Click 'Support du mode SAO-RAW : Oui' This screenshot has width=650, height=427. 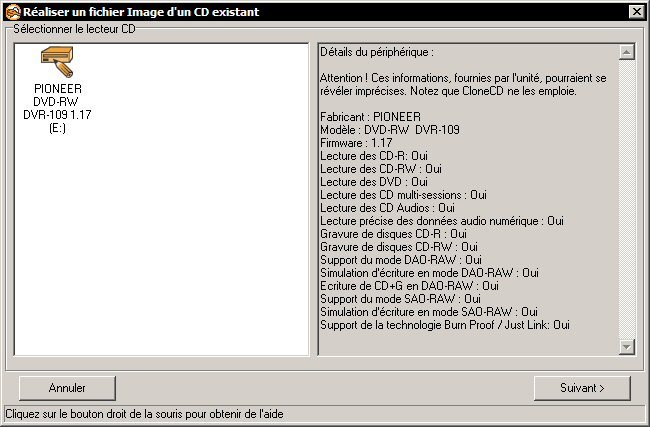coord(400,299)
